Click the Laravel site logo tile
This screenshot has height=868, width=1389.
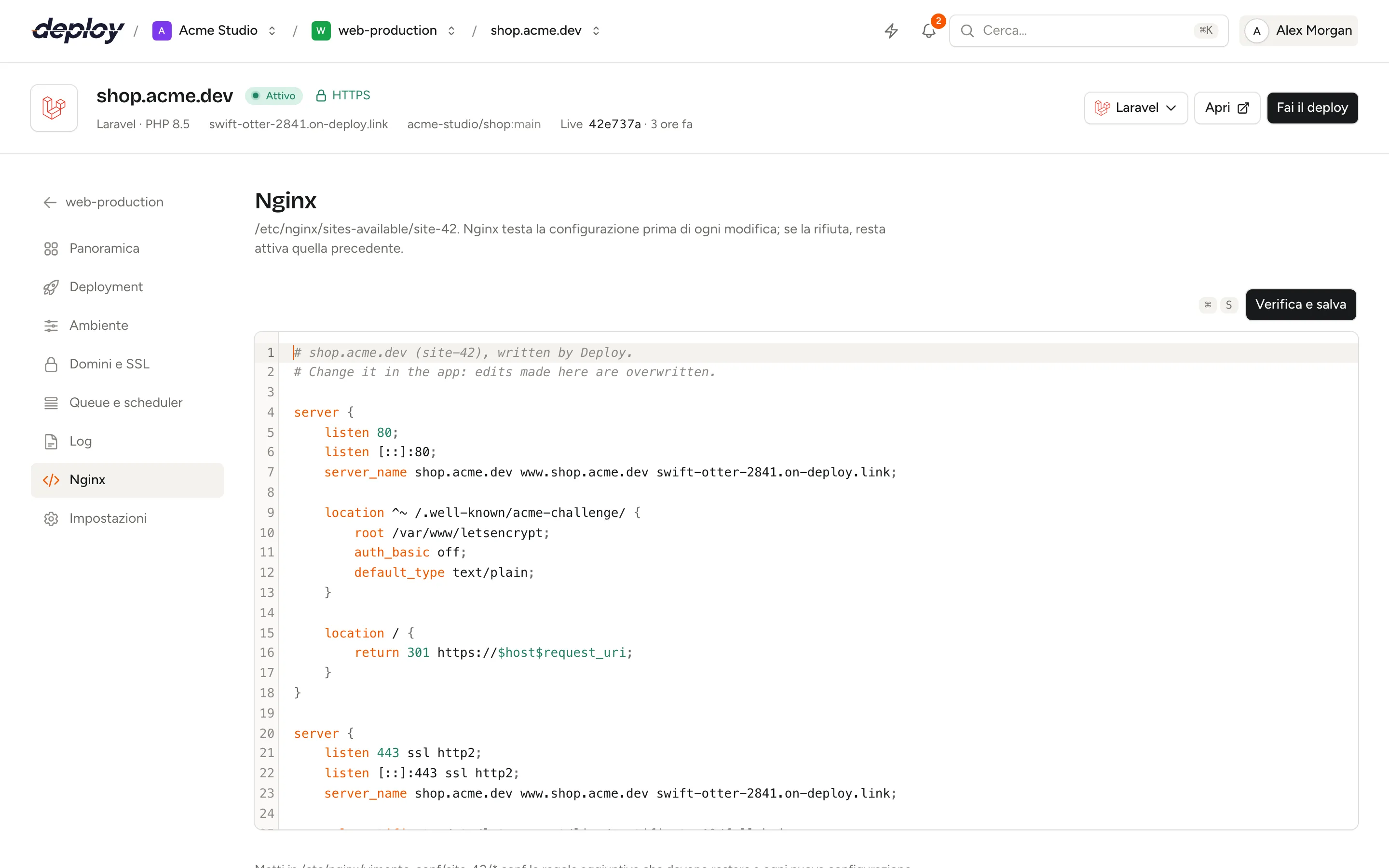(54, 108)
